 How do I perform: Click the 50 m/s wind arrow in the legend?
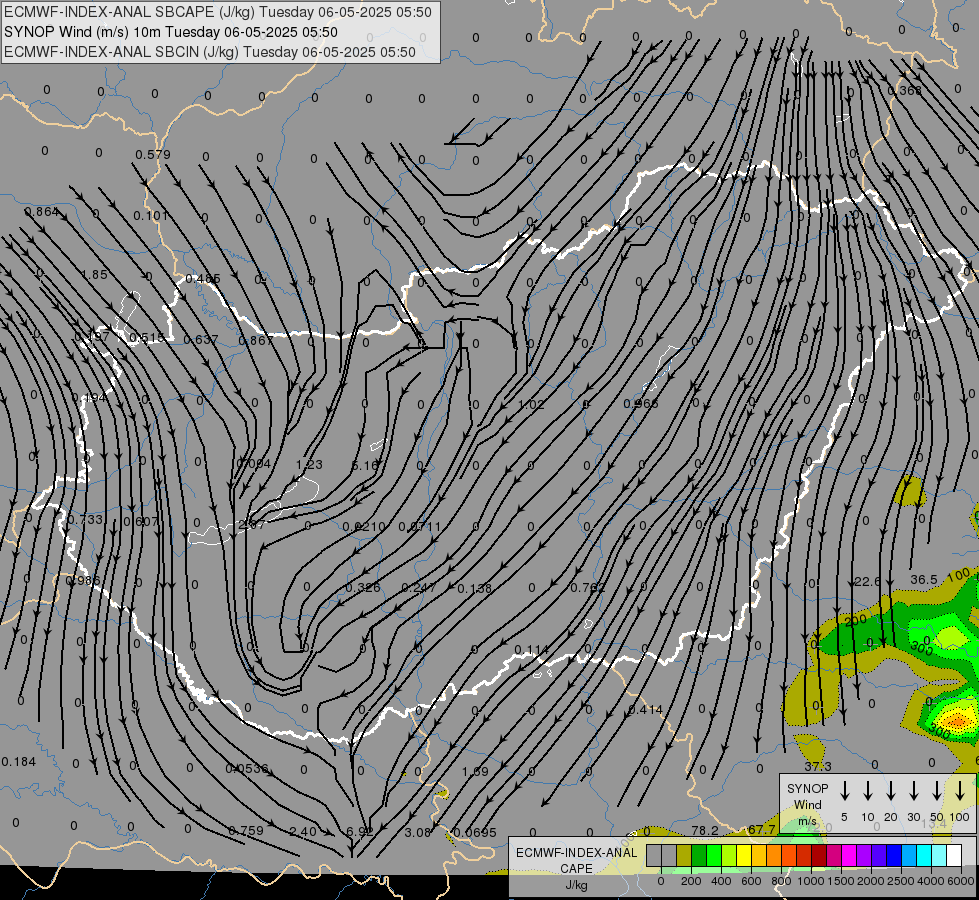tap(937, 791)
